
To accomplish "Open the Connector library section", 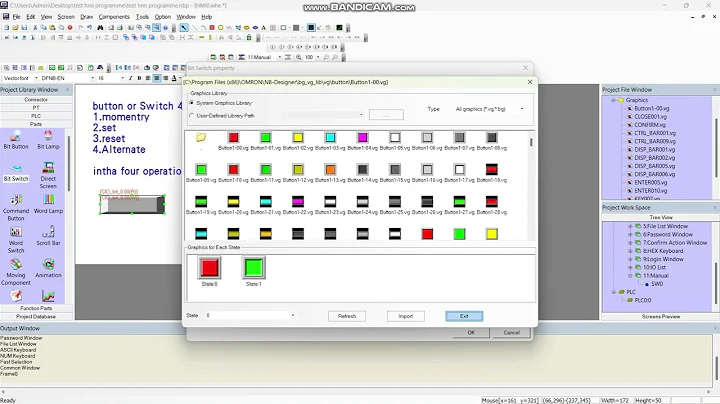I will click(36, 100).
